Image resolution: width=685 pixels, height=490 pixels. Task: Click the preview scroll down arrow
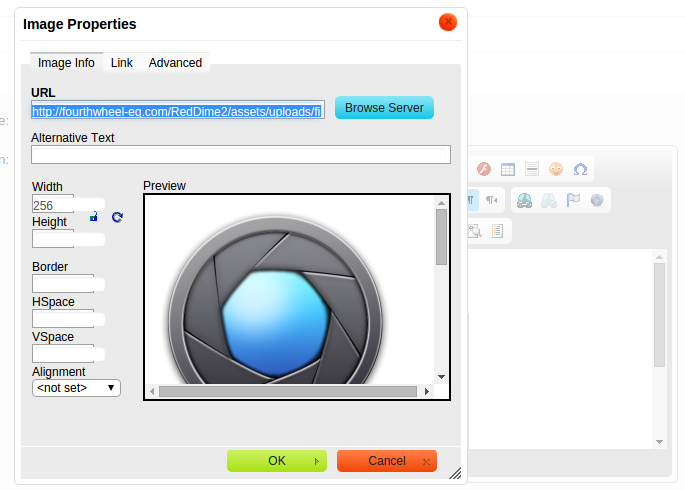tap(441, 376)
